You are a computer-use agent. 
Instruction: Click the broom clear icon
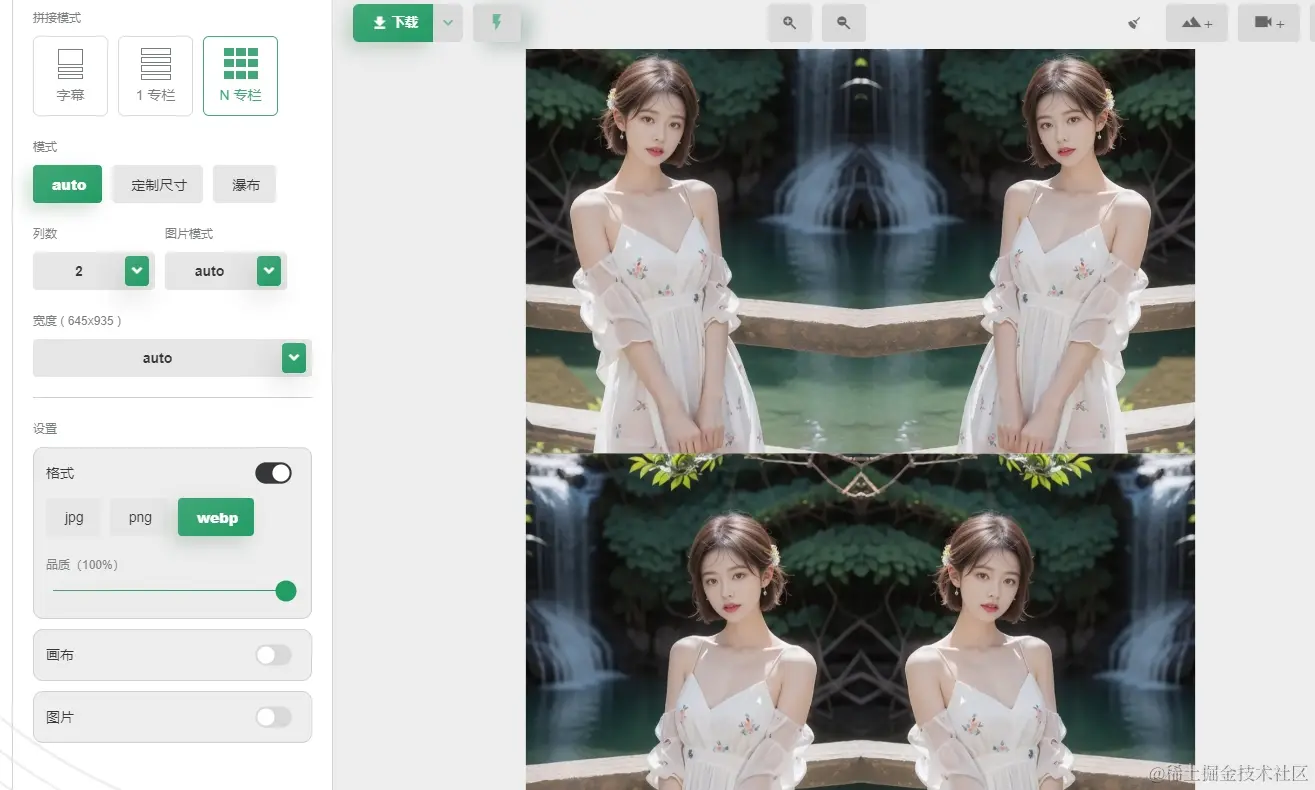pyautogui.click(x=1134, y=22)
